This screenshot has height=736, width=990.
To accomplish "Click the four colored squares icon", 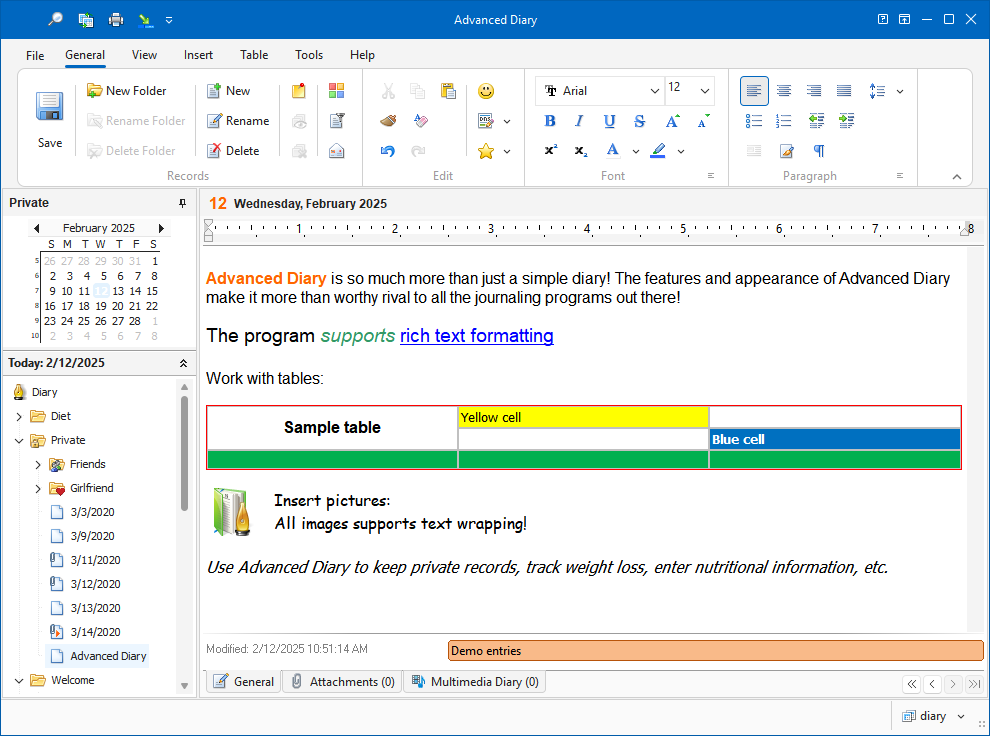I will 337,91.
